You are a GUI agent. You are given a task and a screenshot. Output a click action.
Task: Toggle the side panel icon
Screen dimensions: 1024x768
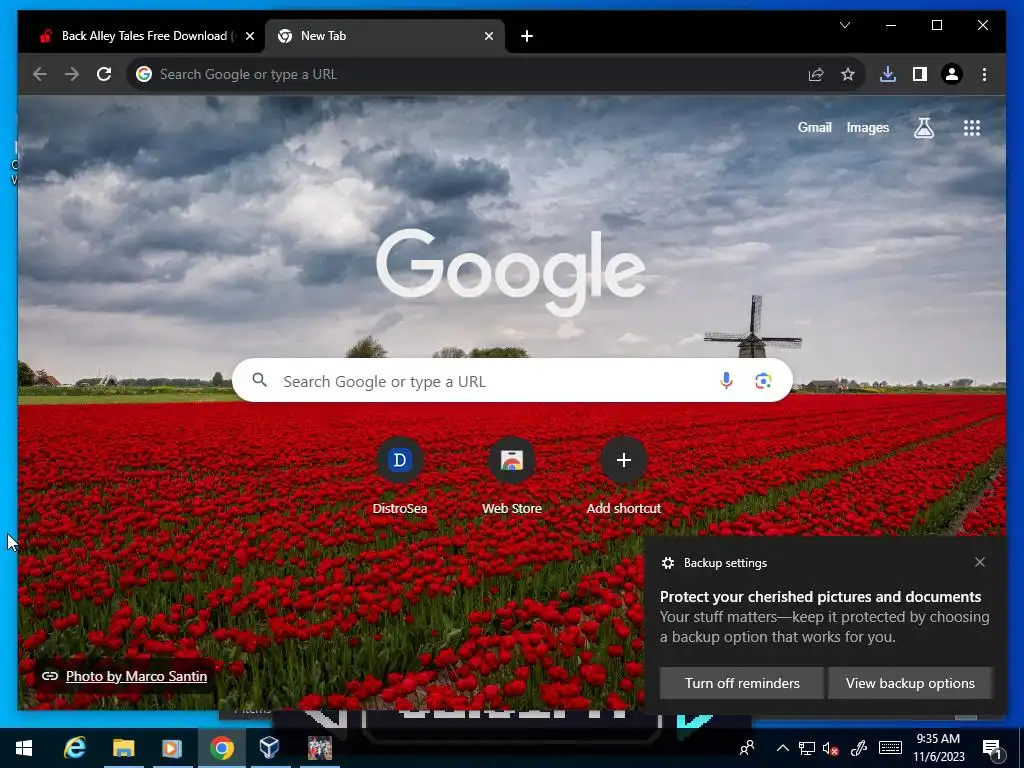click(920, 74)
